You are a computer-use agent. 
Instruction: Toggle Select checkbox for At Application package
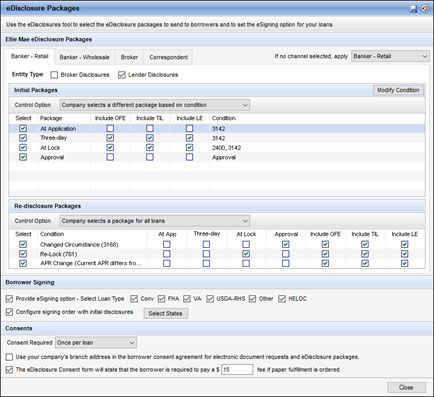(23, 128)
